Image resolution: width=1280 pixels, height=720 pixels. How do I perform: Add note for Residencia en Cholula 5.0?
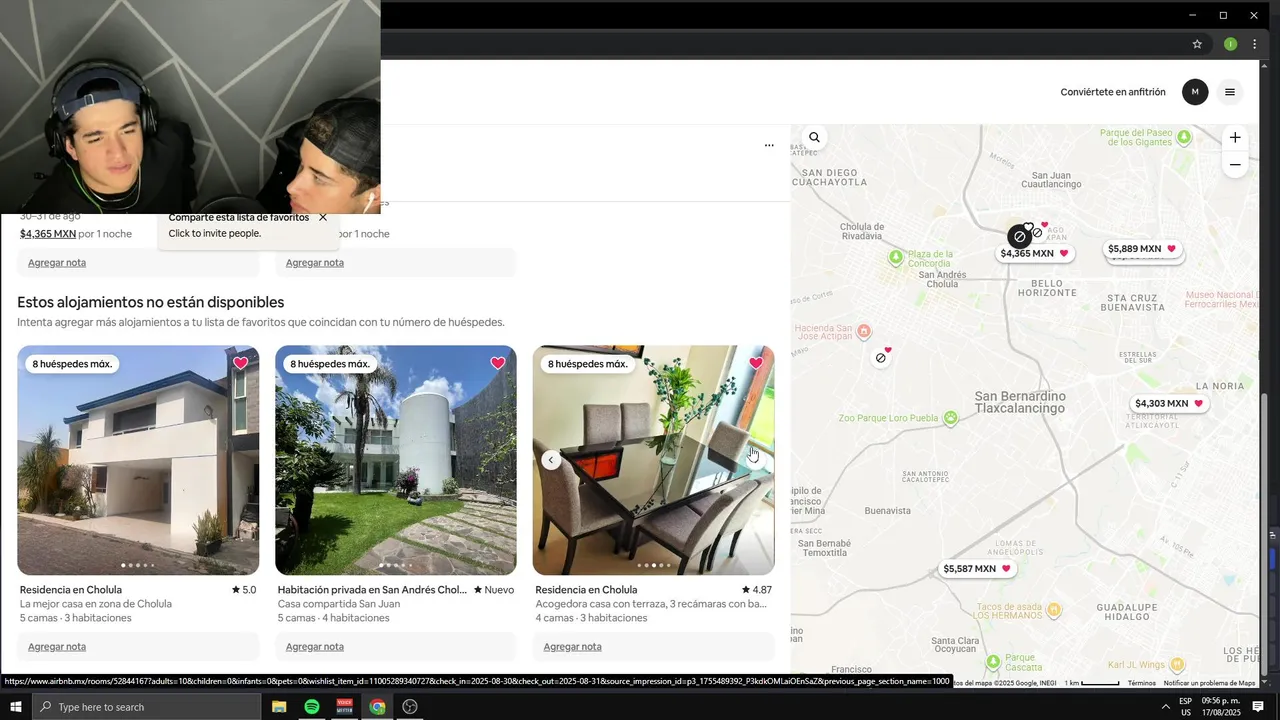click(57, 647)
